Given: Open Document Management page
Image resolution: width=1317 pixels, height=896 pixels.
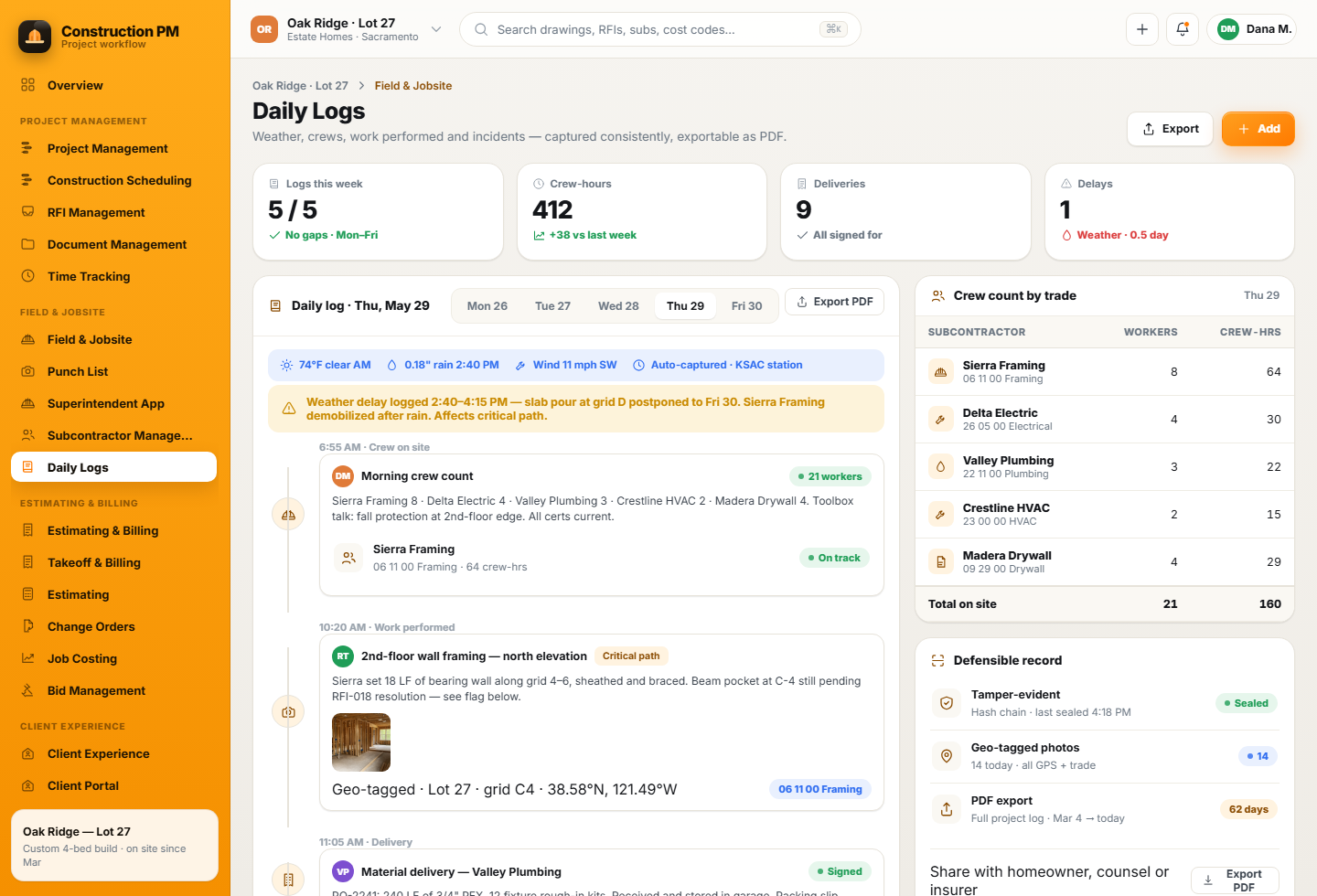Looking at the screenshot, I should tap(114, 245).
